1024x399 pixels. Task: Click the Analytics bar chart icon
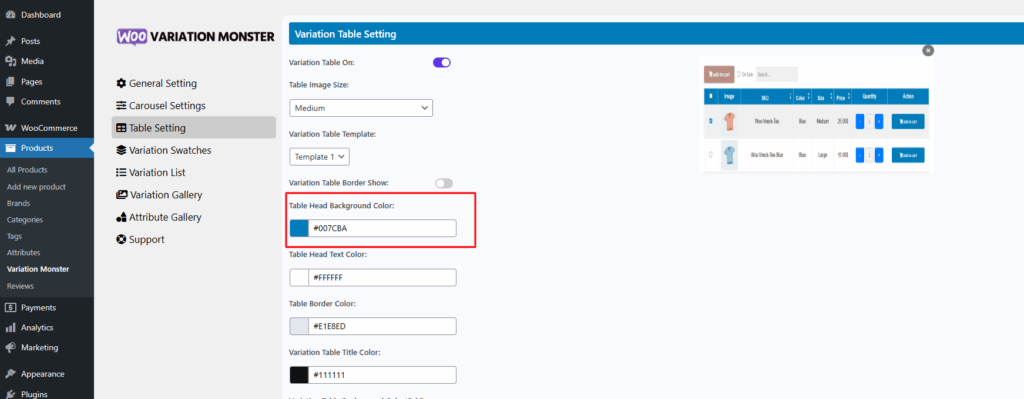pyautogui.click(x=10, y=328)
